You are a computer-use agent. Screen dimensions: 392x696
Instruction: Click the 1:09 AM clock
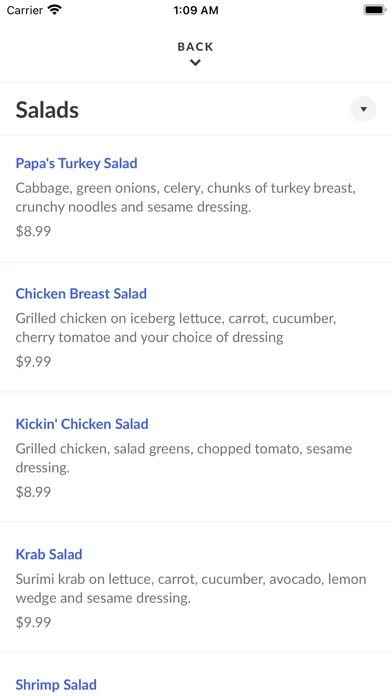[x=196, y=10]
